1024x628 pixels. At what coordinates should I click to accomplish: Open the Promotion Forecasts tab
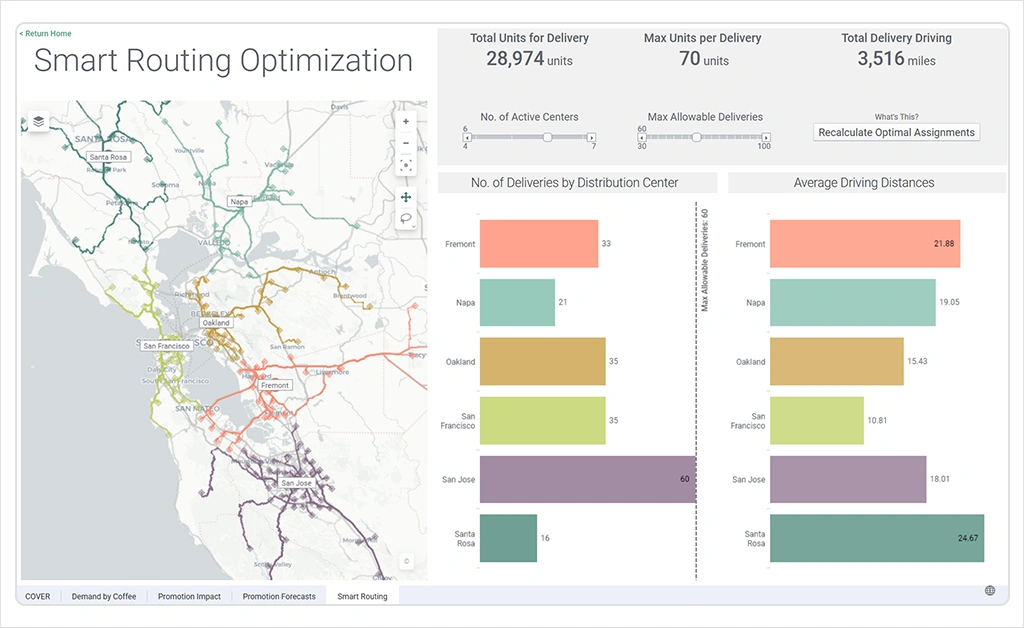279,596
